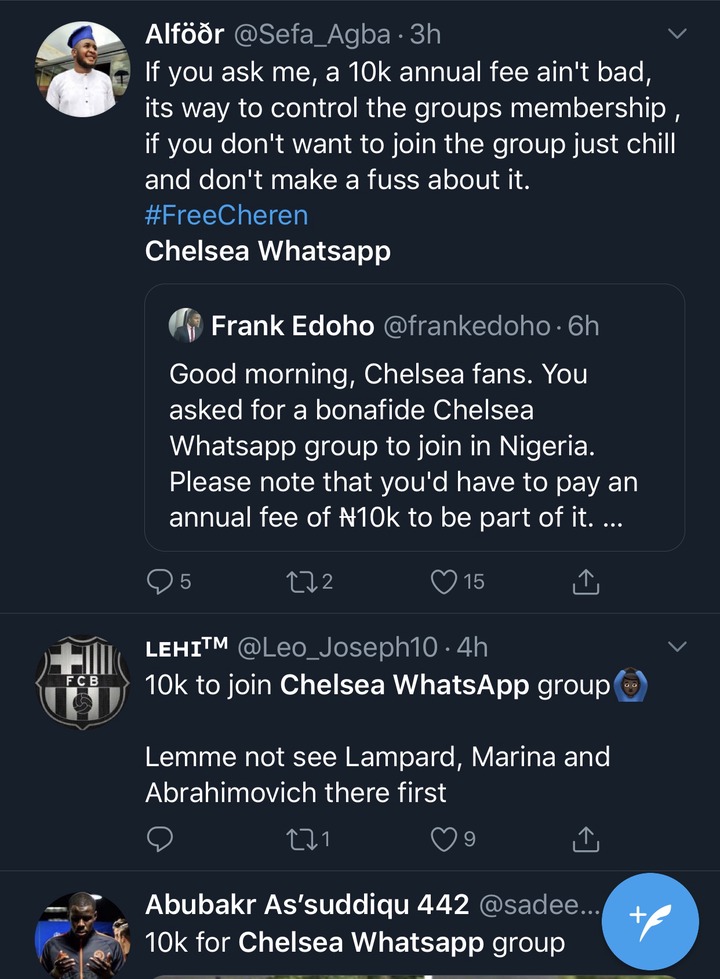Open Abubakr As'suddiqu 442 display name
Image resolution: width=720 pixels, height=979 pixels.
point(306,905)
